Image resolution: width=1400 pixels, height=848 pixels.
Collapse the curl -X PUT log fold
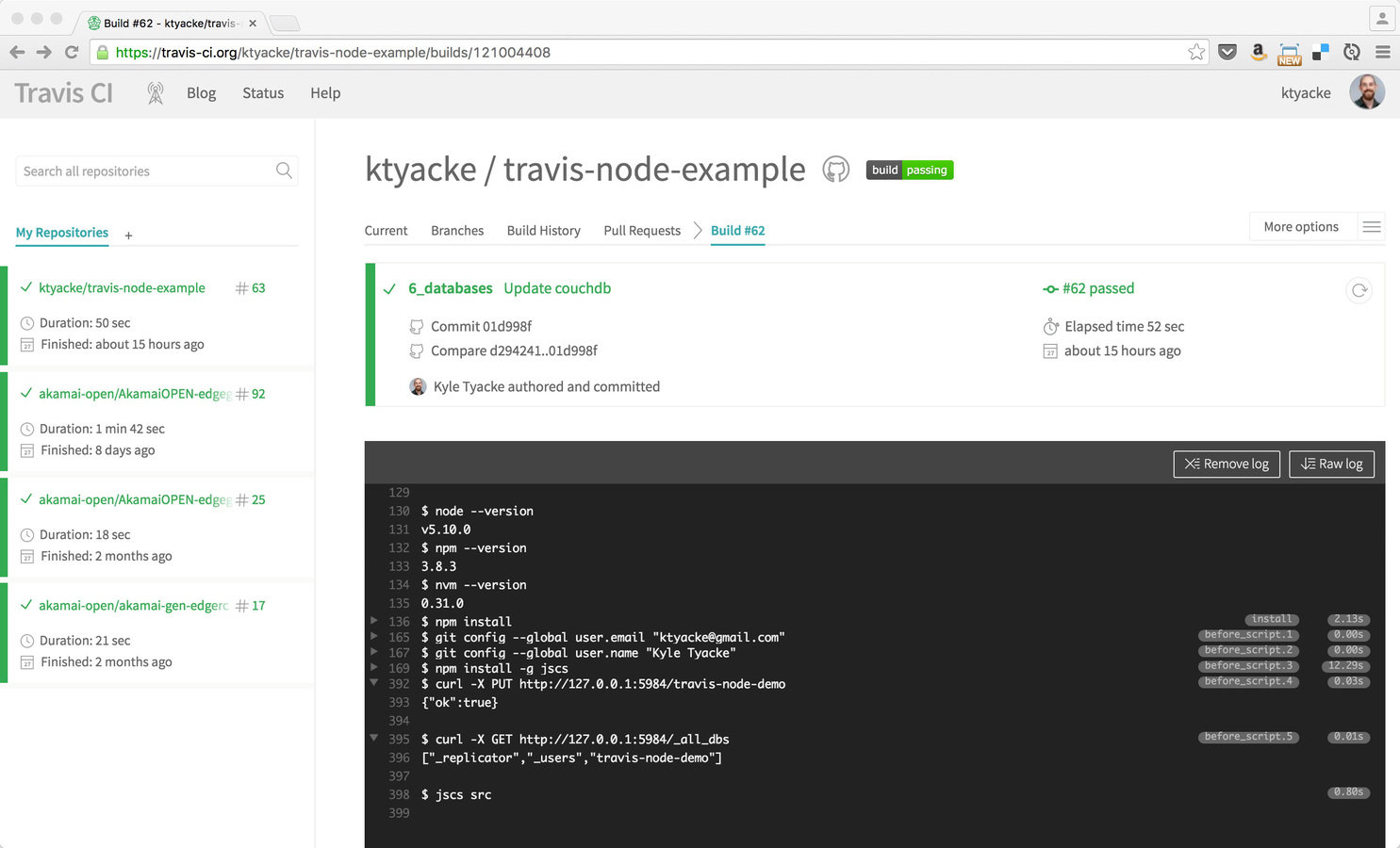(374, 682)
